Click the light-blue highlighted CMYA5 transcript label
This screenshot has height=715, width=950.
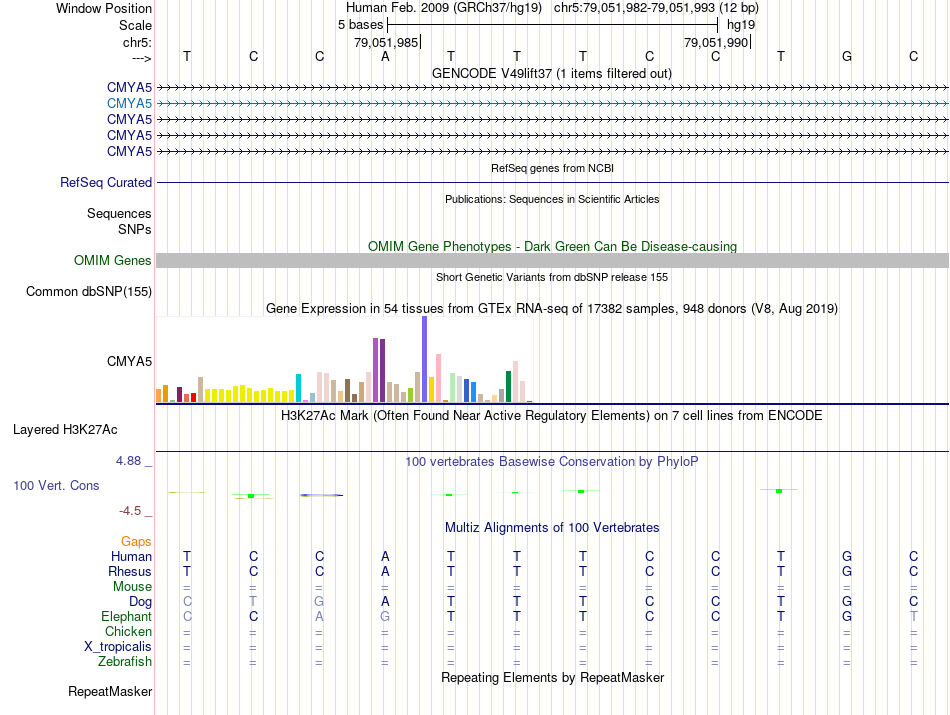[x=129, y=104]
